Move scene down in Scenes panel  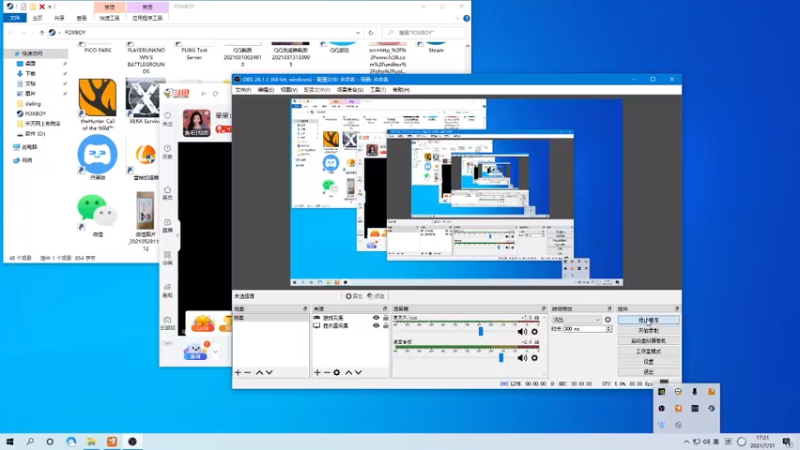pos(269,372)
